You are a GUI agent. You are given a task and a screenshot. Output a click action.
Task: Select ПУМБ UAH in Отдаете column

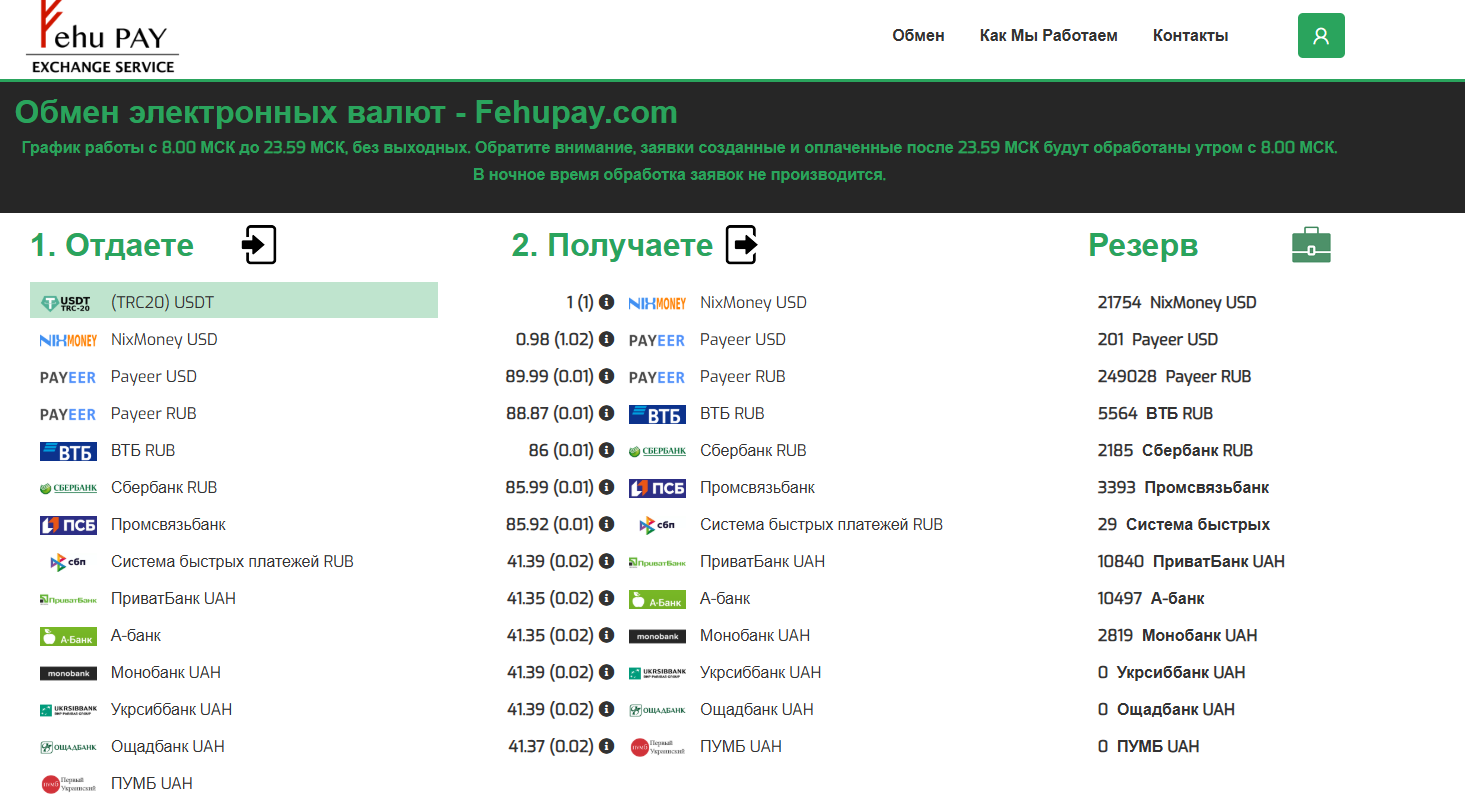(234, 783)
